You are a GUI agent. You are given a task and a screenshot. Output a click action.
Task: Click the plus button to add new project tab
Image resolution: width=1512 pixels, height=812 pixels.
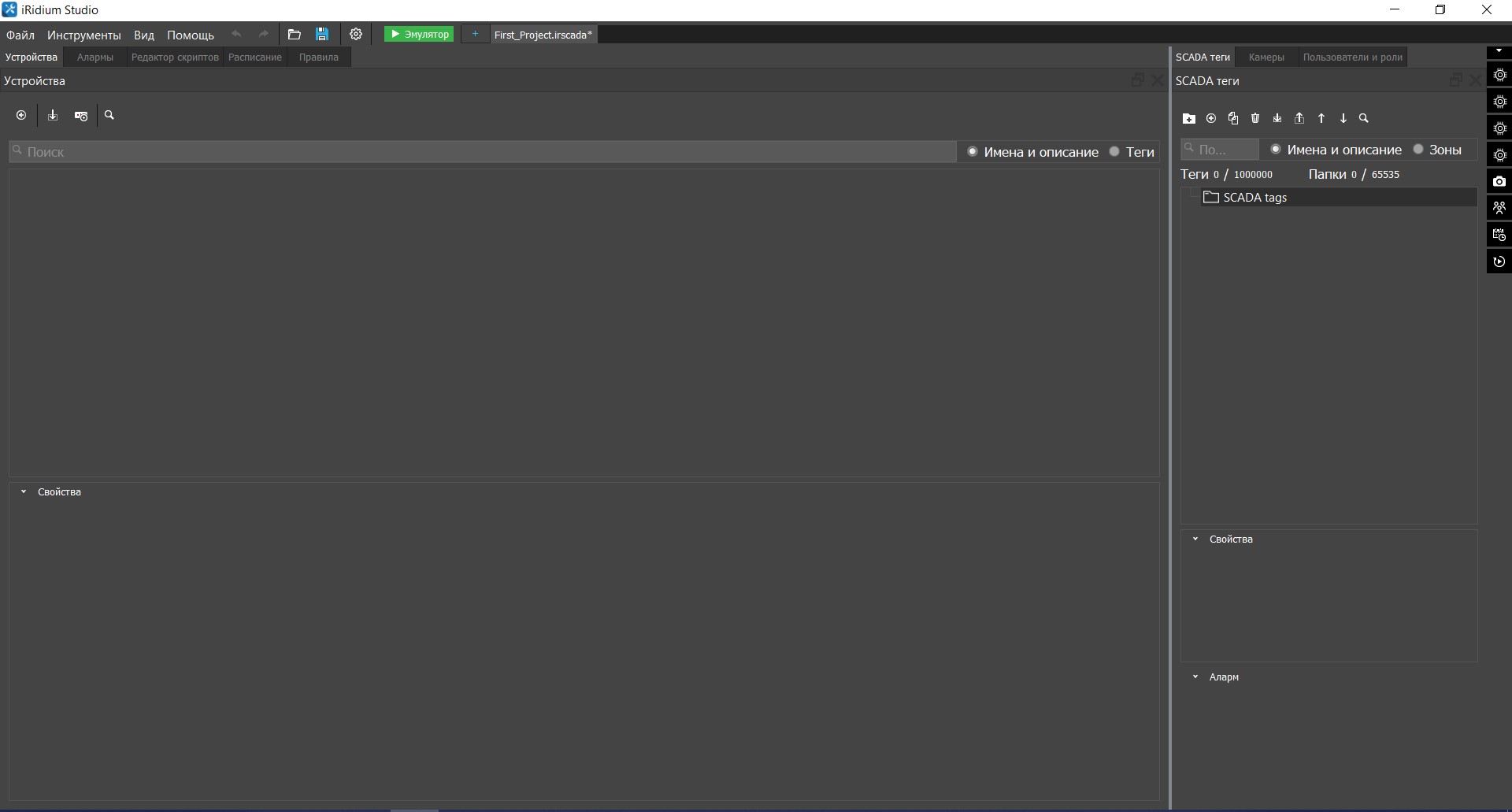coord(475,35)
